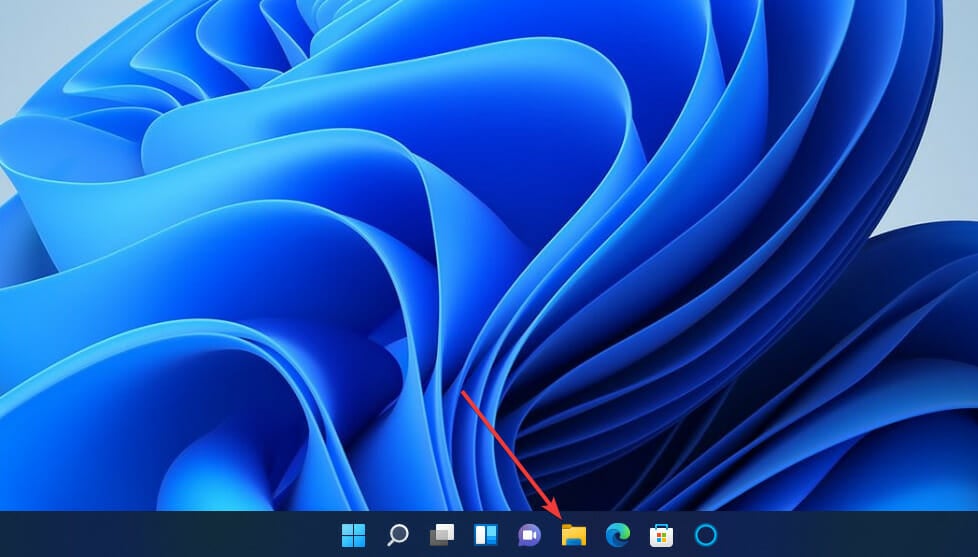Screen dimensions: 978x557
Task: Click the shopping bag icon on taskbar
Action: pos(661,535)
